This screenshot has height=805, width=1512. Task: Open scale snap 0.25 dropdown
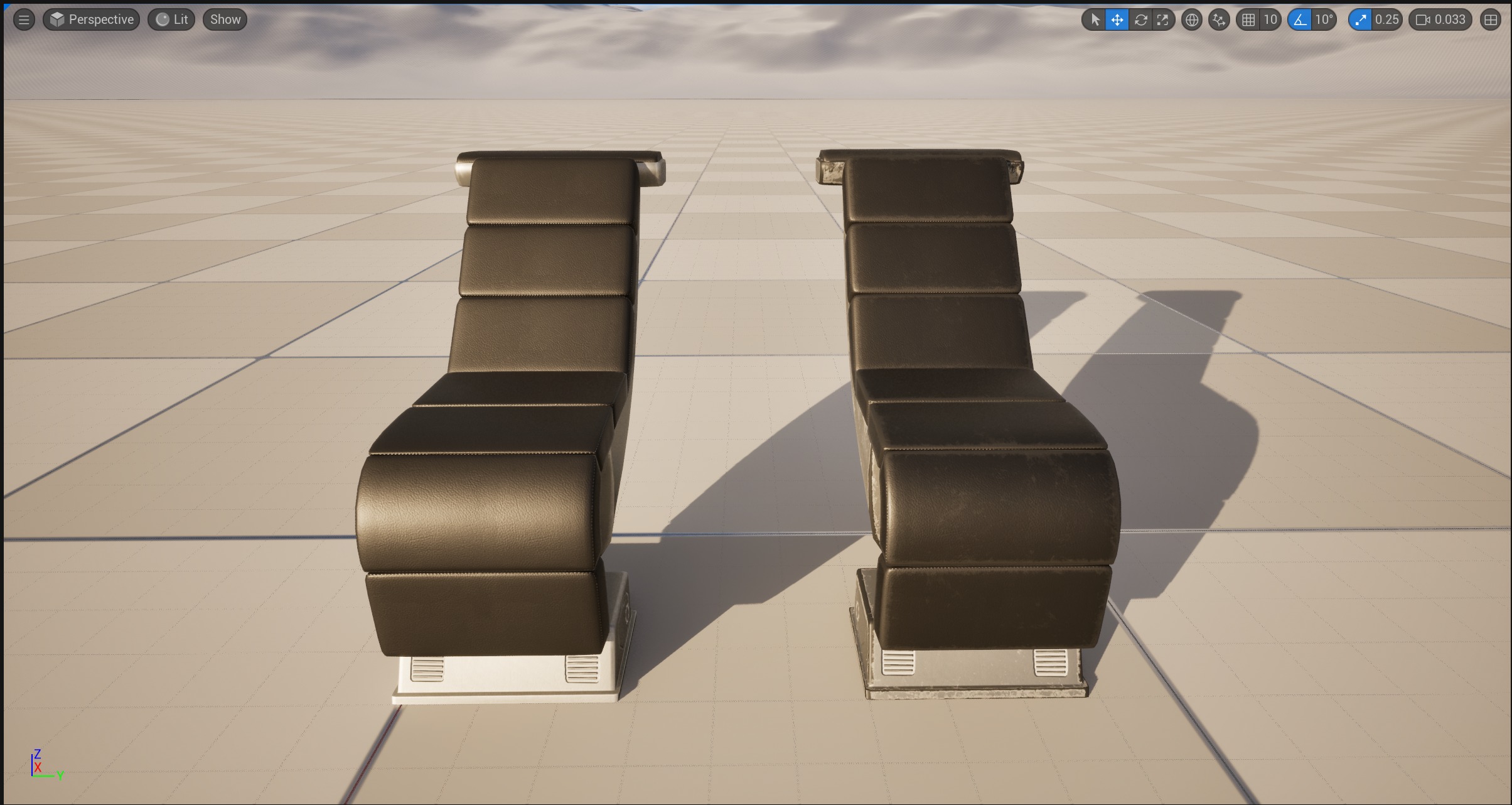coord(1386,19)
